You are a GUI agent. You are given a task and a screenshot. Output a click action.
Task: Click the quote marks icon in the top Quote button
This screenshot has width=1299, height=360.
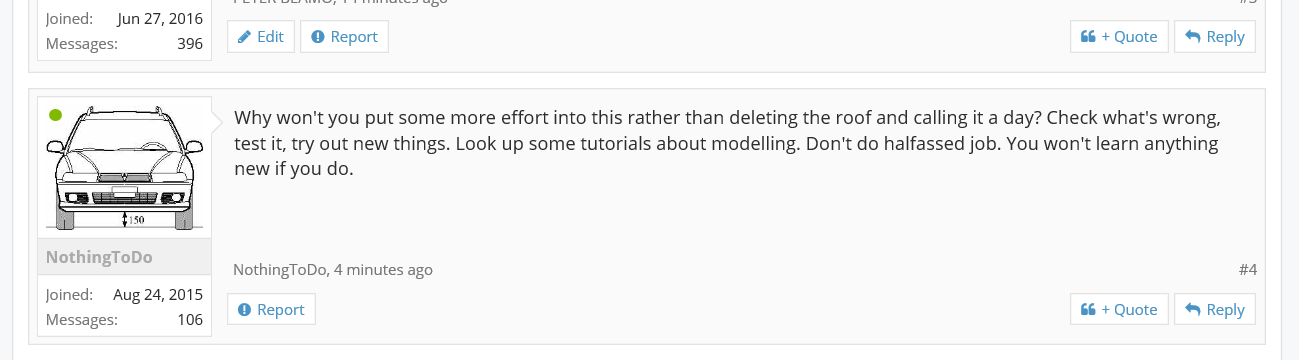tap(1088, 37)
